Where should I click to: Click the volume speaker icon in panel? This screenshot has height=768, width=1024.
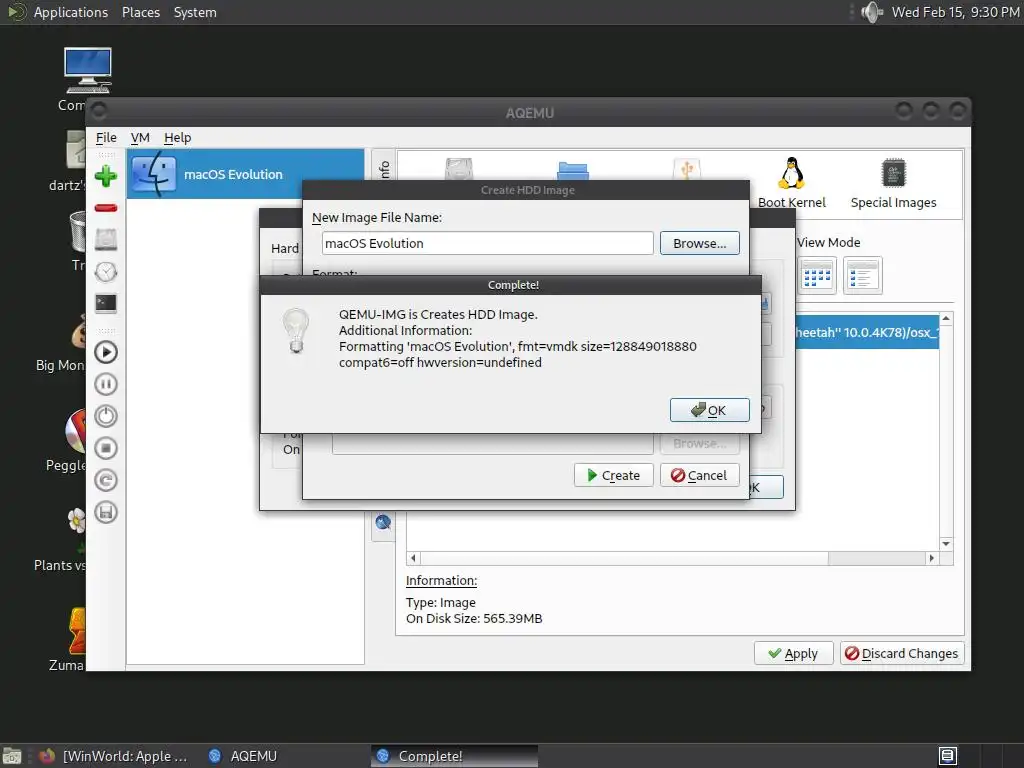pyautogui.click(x=872, y=12)
